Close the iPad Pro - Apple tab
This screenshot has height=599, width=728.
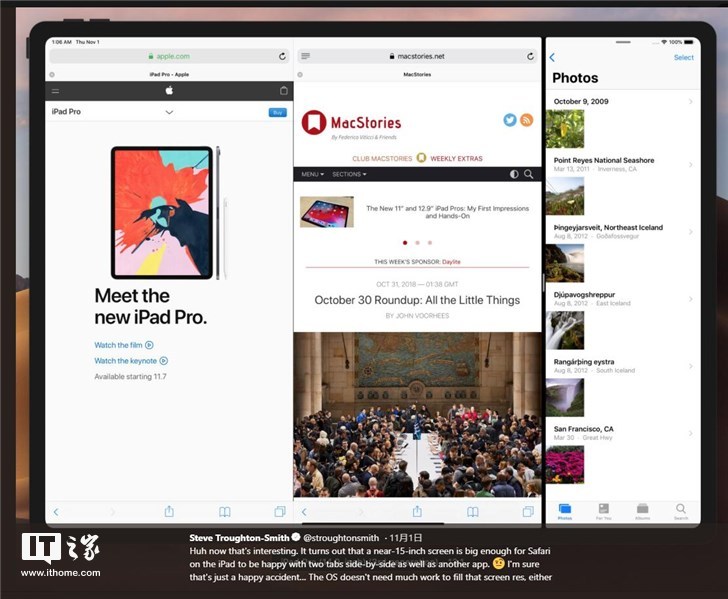click(x=52, y=74)
